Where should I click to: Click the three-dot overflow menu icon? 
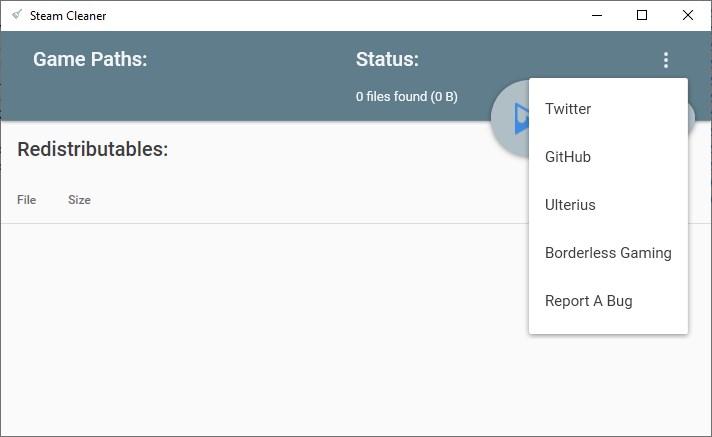coord(666,60)
